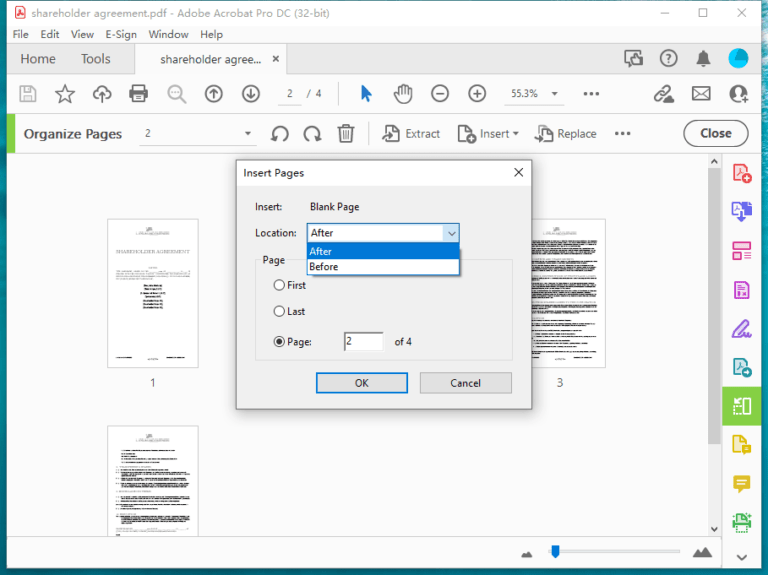Delete selected pages trash icon
Image resolution: width=768 pixels, height=575 pixels.
(x=346, y=134)
